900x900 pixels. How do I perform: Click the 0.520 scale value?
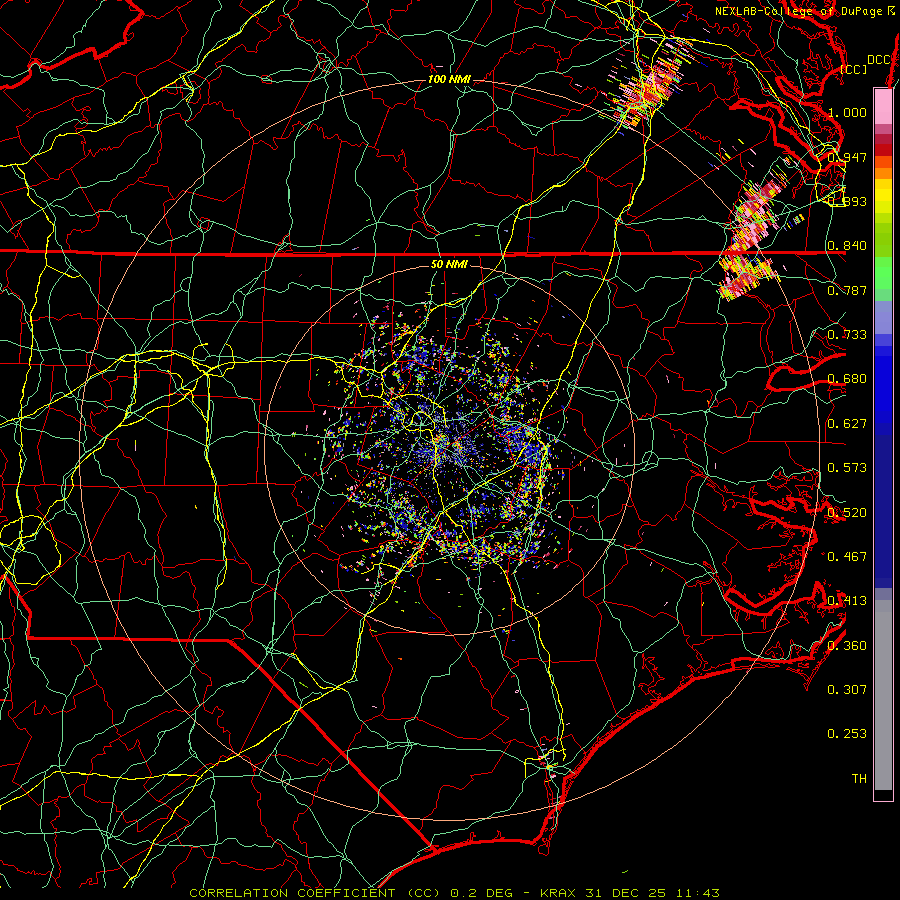[847, 513]
